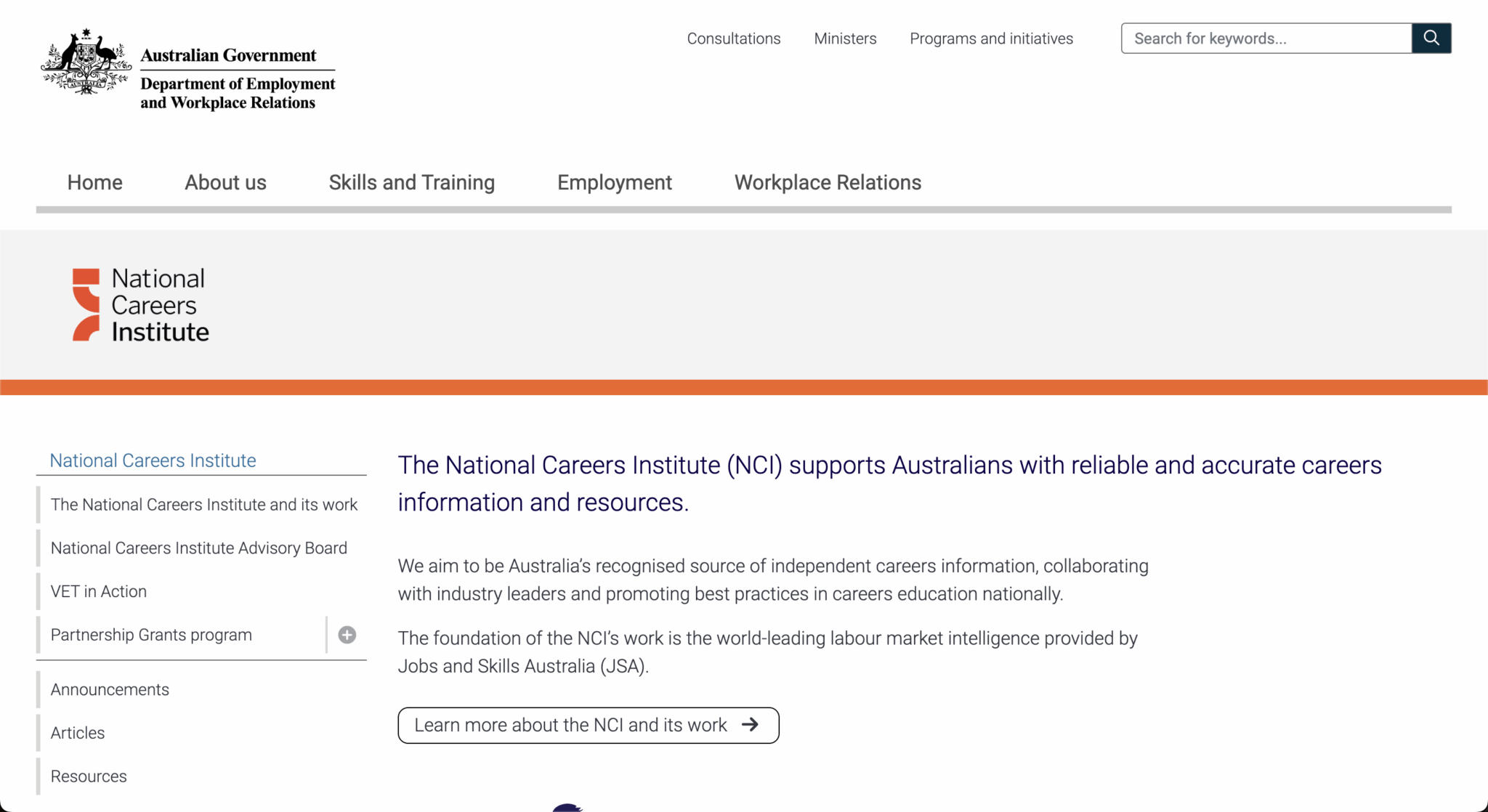Click the National Careers Institute logo
1488x812 pixels.
(x=141, y=305)
